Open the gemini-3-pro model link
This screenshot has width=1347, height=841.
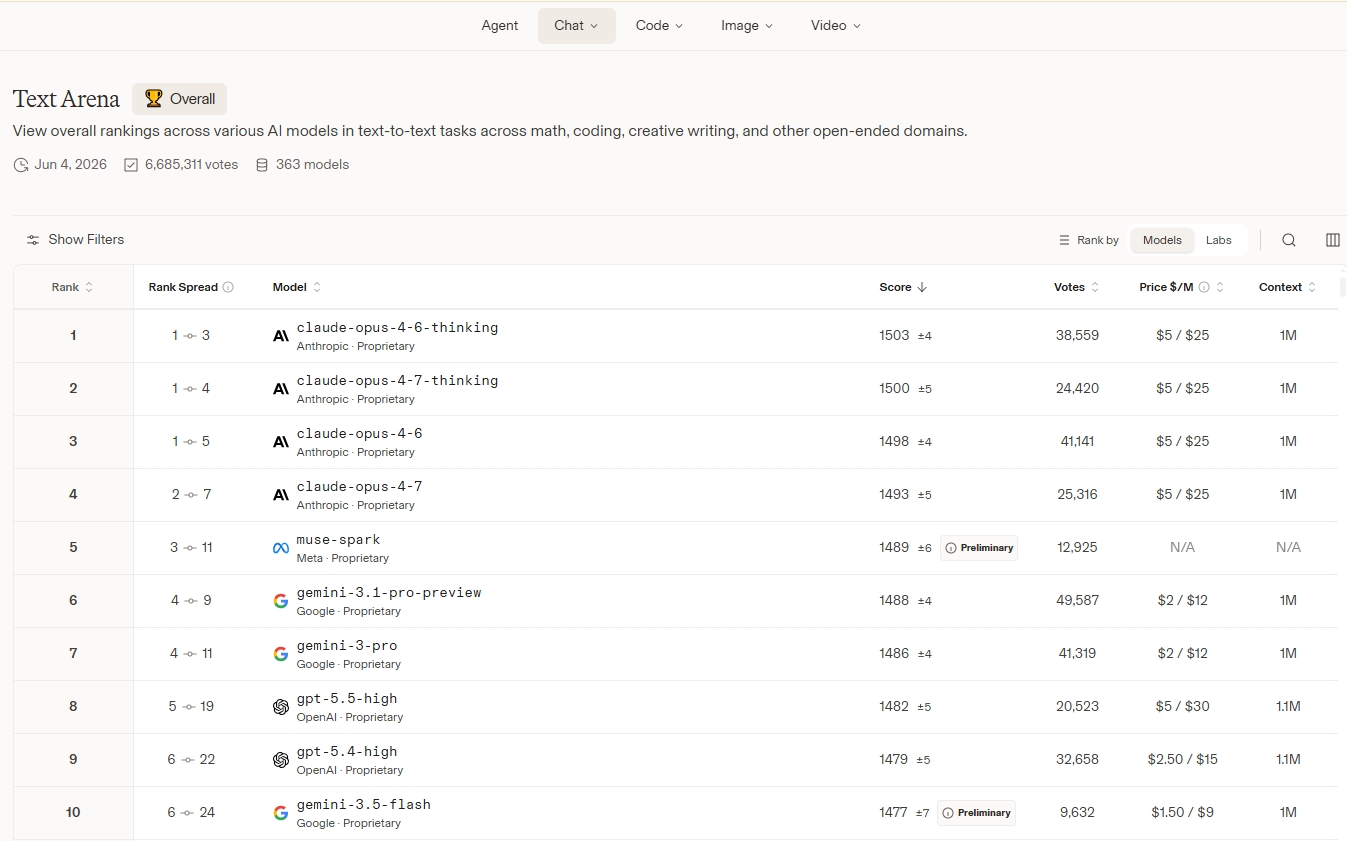click(x=347, y=646)
